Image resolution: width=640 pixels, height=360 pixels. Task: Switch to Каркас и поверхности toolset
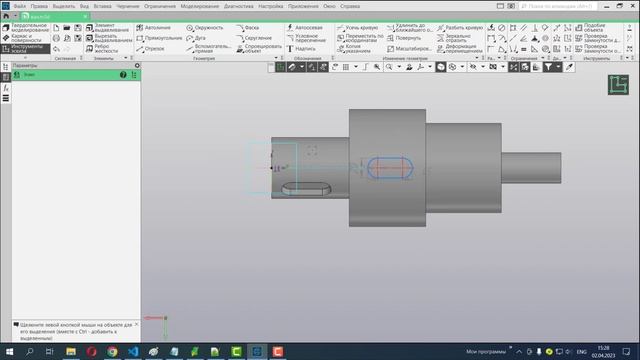coord(25,38)
